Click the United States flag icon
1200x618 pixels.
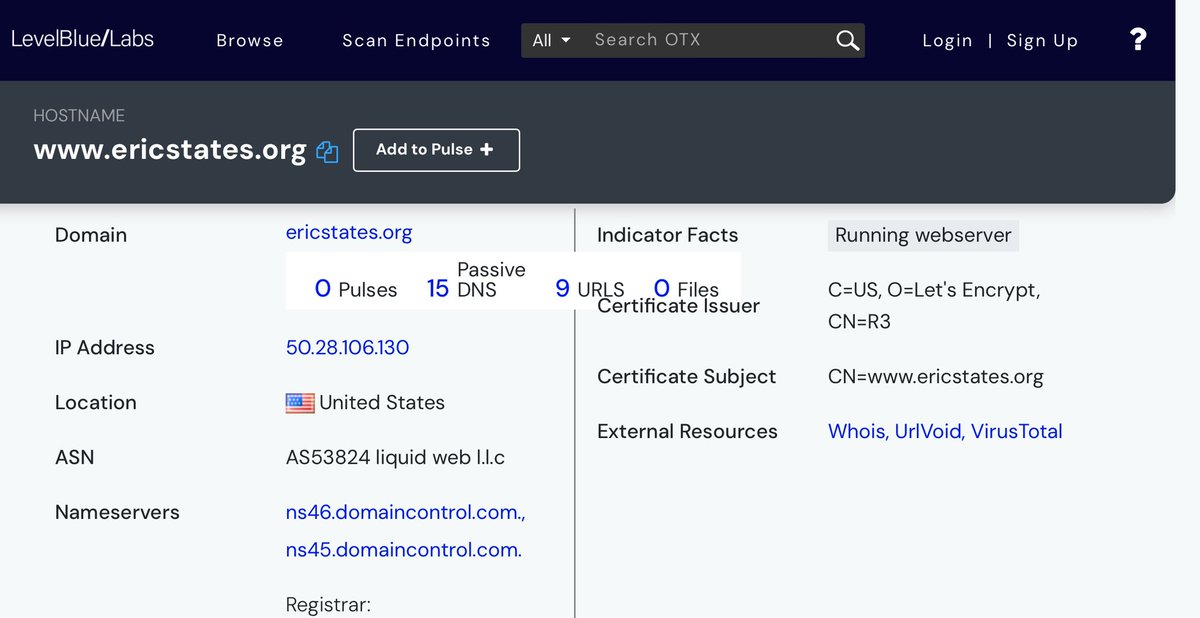(x=300, y=403)
